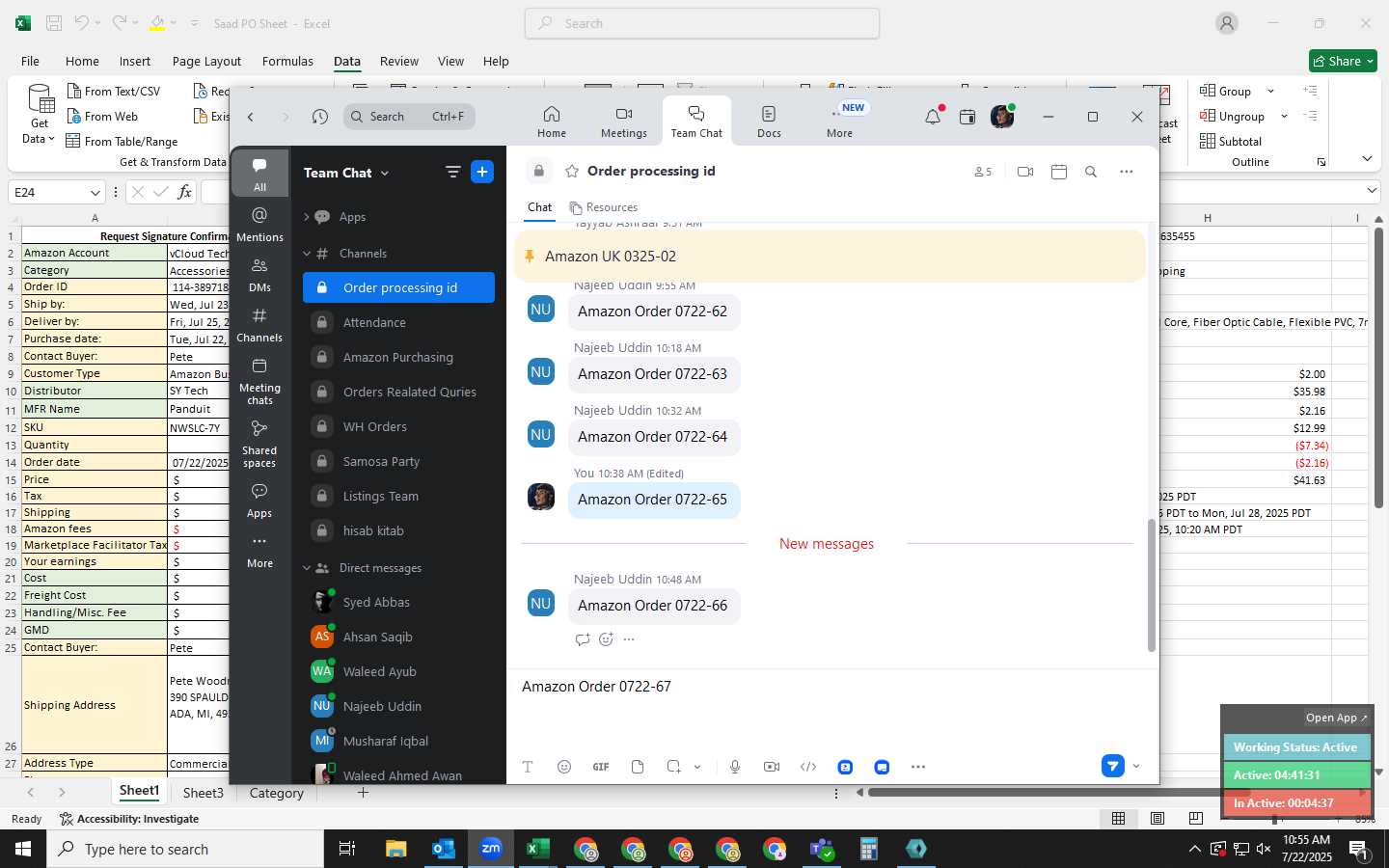Click the pinned Amazon UK 0325-02 message
Viewport: 1389px width, 868px height.
(830, 257)
